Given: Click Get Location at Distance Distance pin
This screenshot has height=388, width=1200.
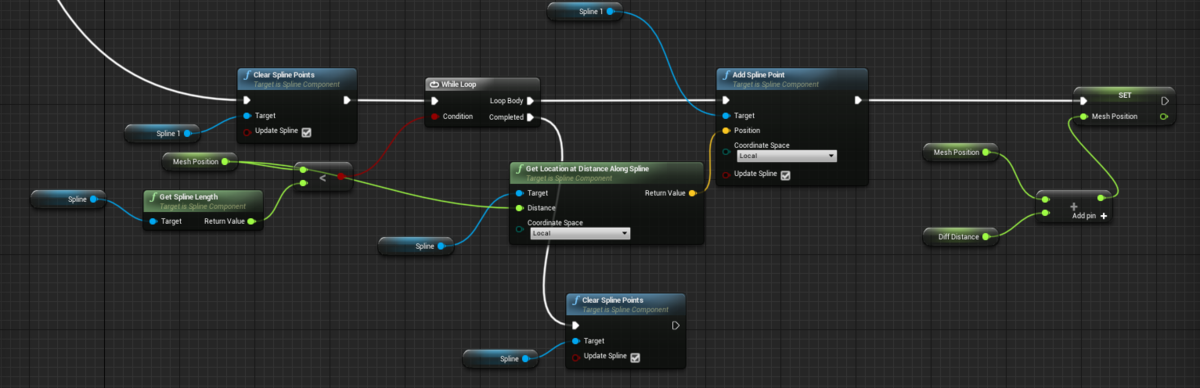Looking at the screenshot, I should [x=519, y=208].
